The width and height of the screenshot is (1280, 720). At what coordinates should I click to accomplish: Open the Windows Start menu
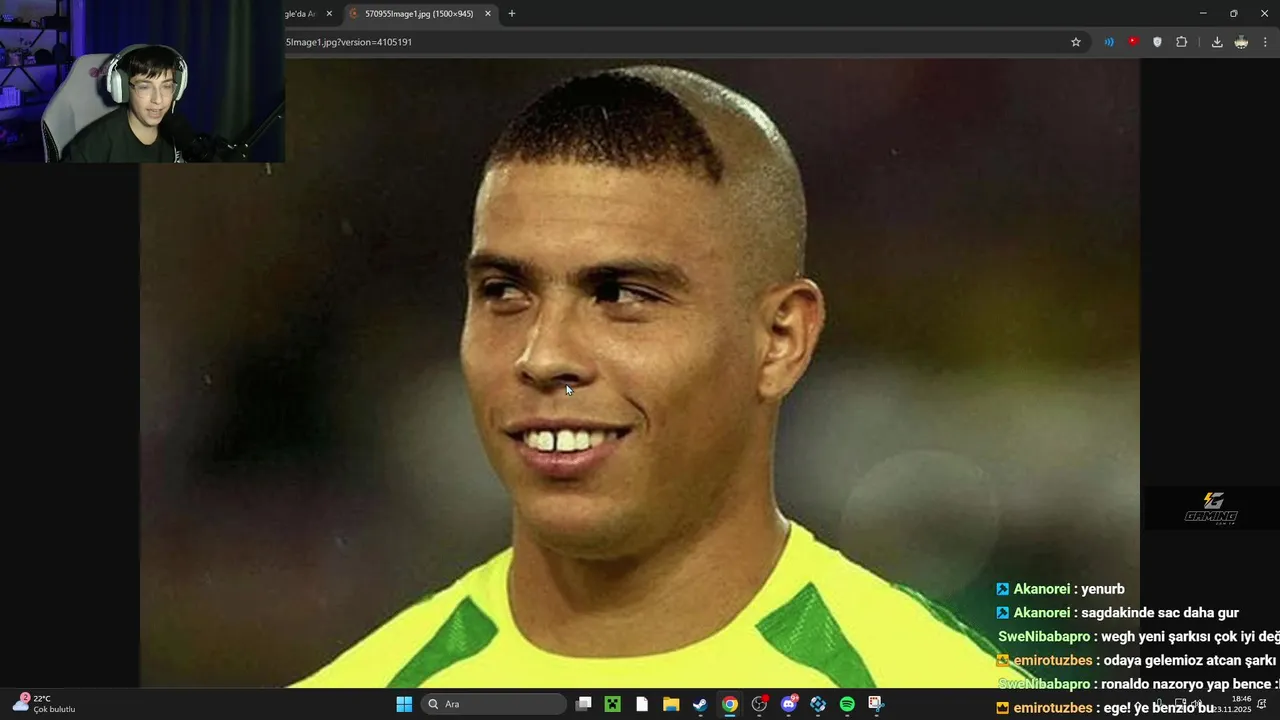(404, 704)
